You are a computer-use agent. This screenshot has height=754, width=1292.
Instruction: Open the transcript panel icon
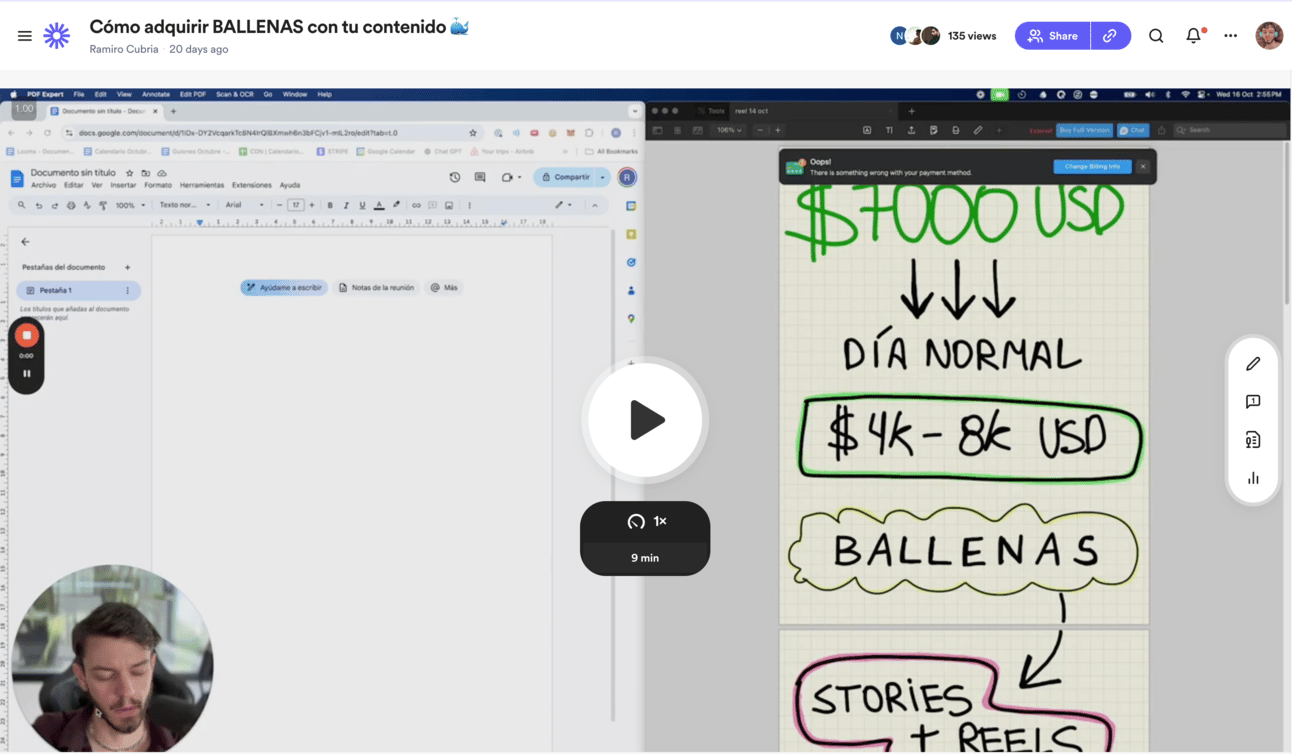point(1253,440)
